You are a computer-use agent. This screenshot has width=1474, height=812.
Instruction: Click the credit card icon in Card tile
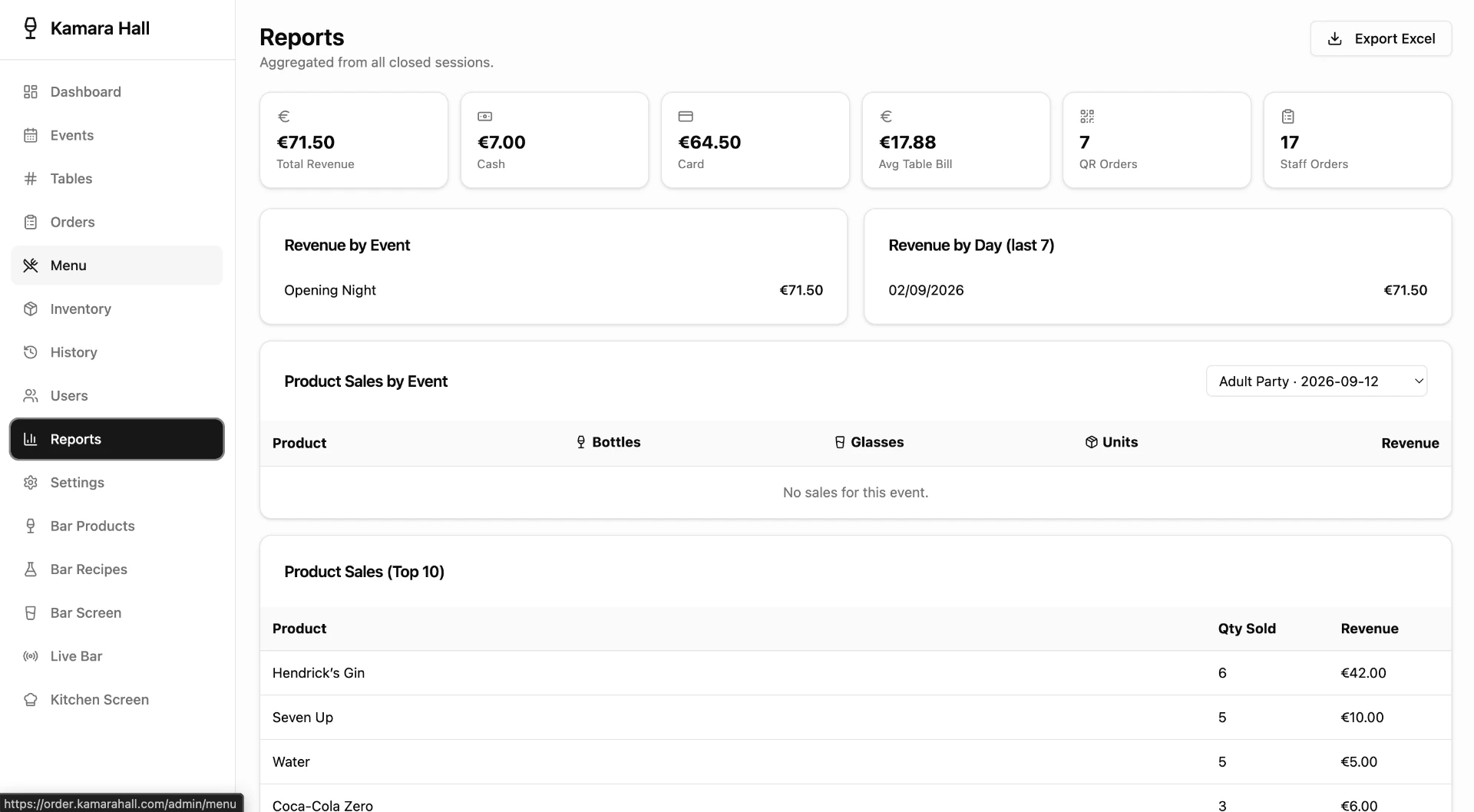686,117
